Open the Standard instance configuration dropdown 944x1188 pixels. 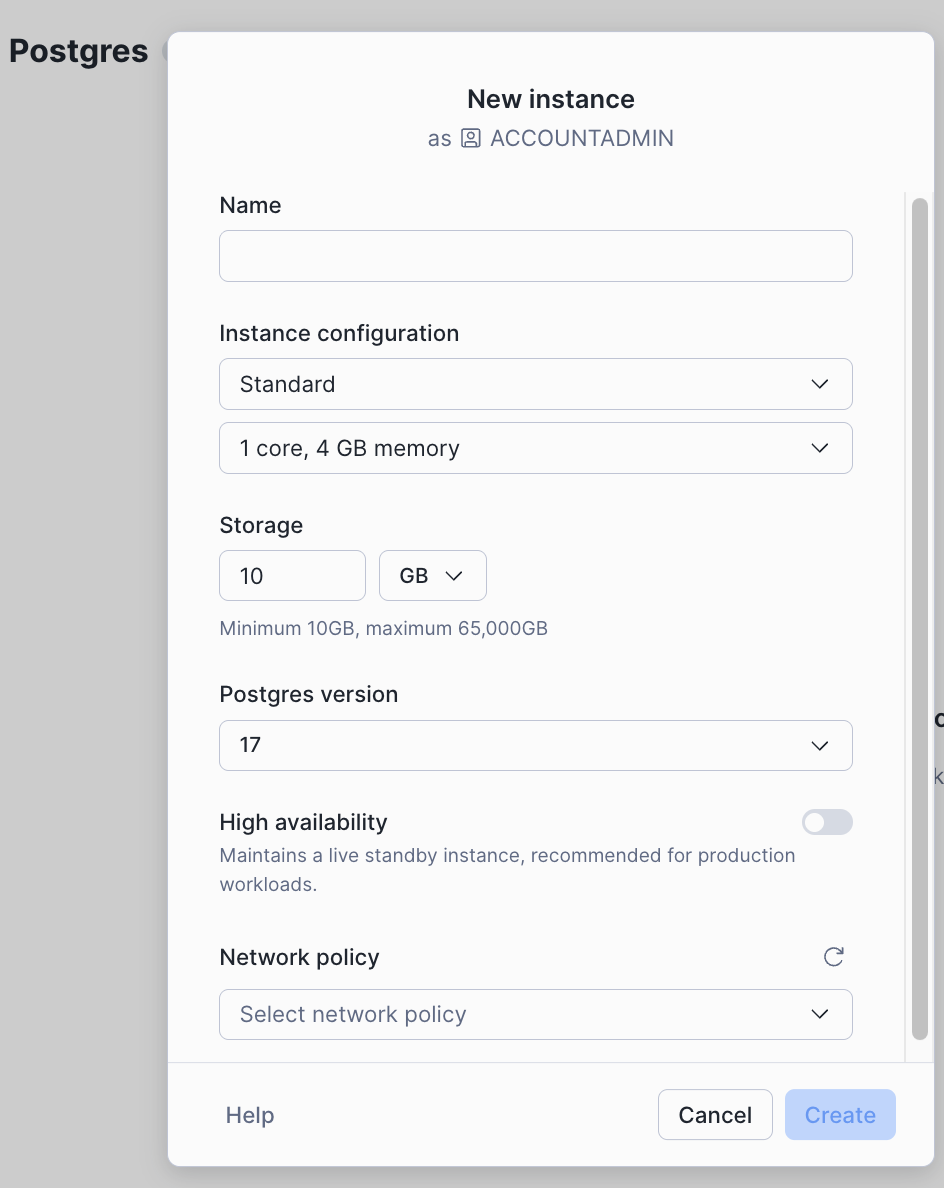click(x=536, y=384)
